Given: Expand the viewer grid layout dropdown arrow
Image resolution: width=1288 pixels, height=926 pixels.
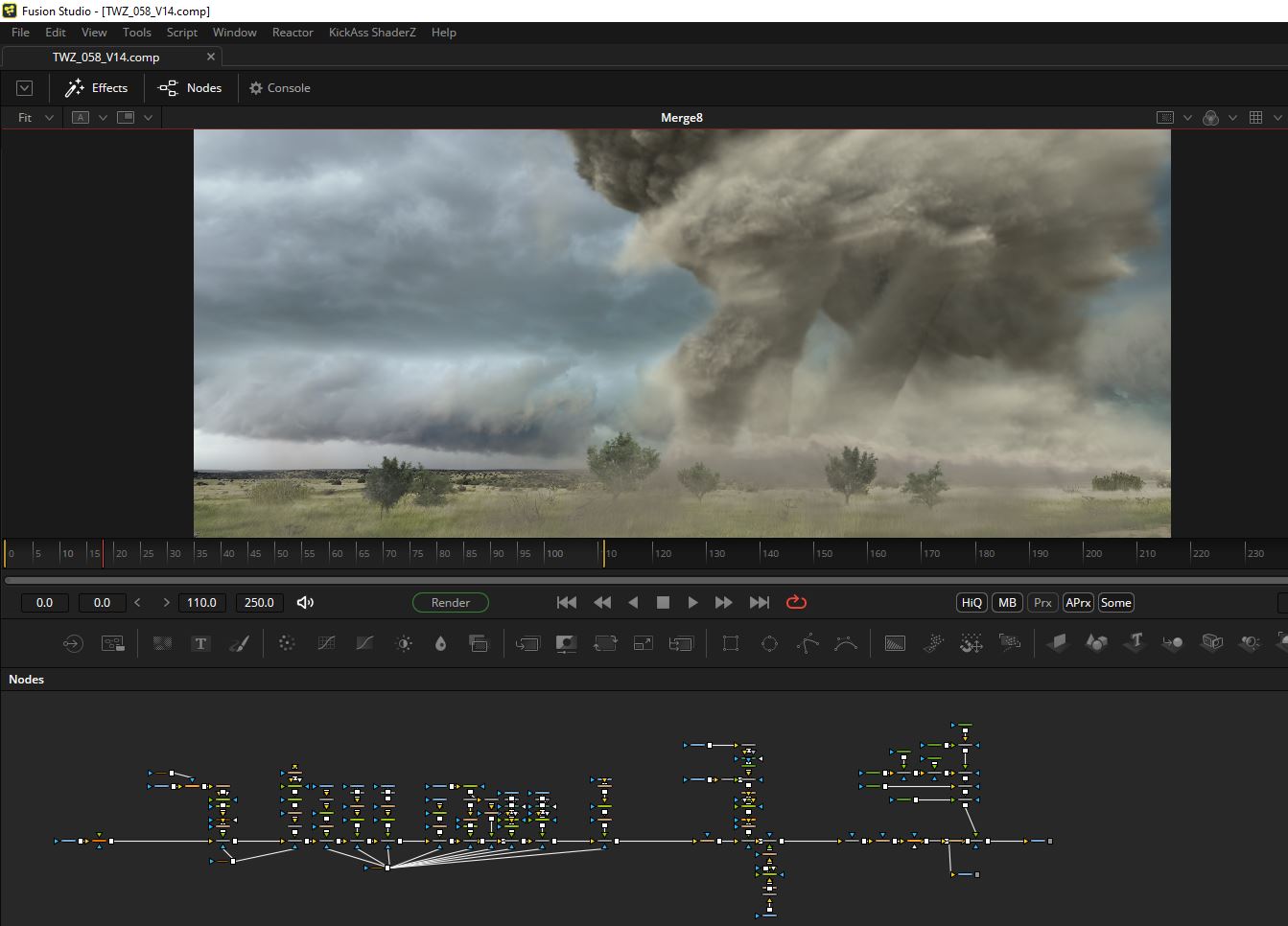Looking at the screenshot, I should pos(1277,118).
